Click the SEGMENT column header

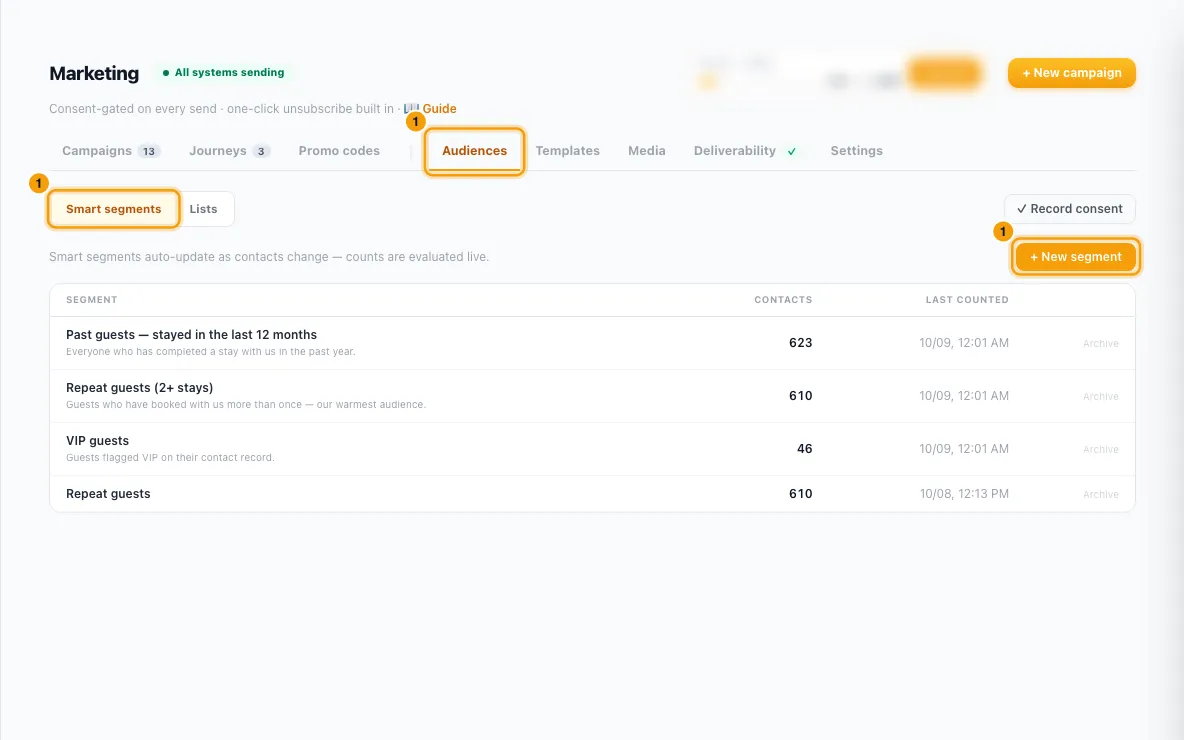91,300
